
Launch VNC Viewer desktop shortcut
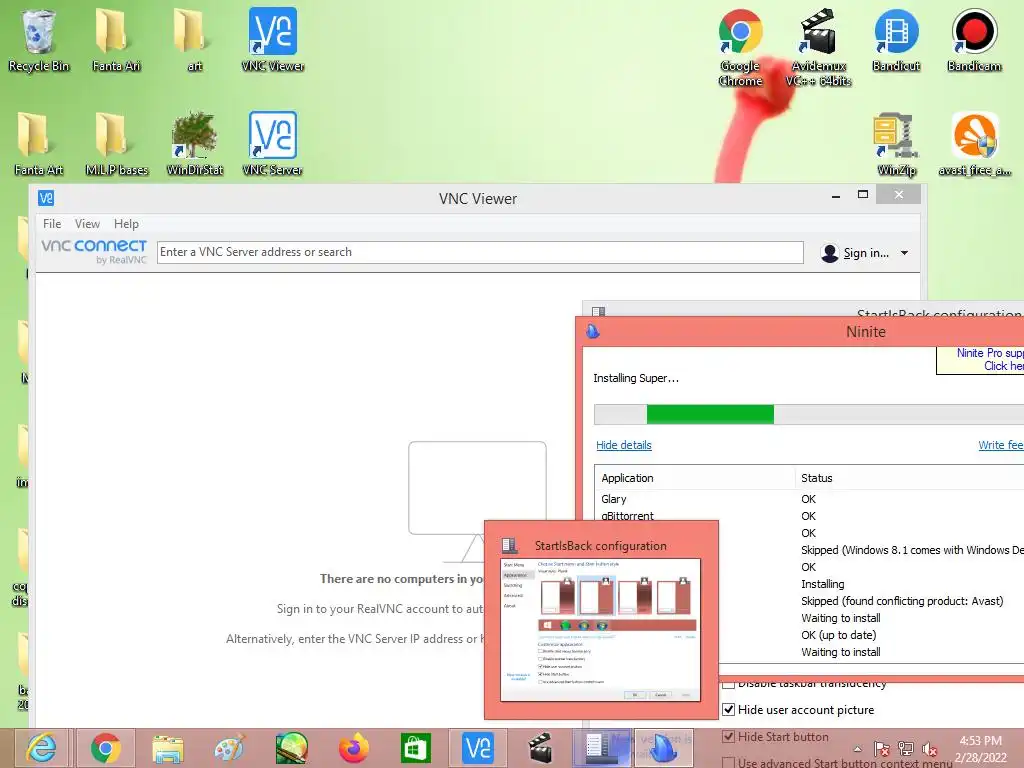pyautogui.click(x=272, y=39)
